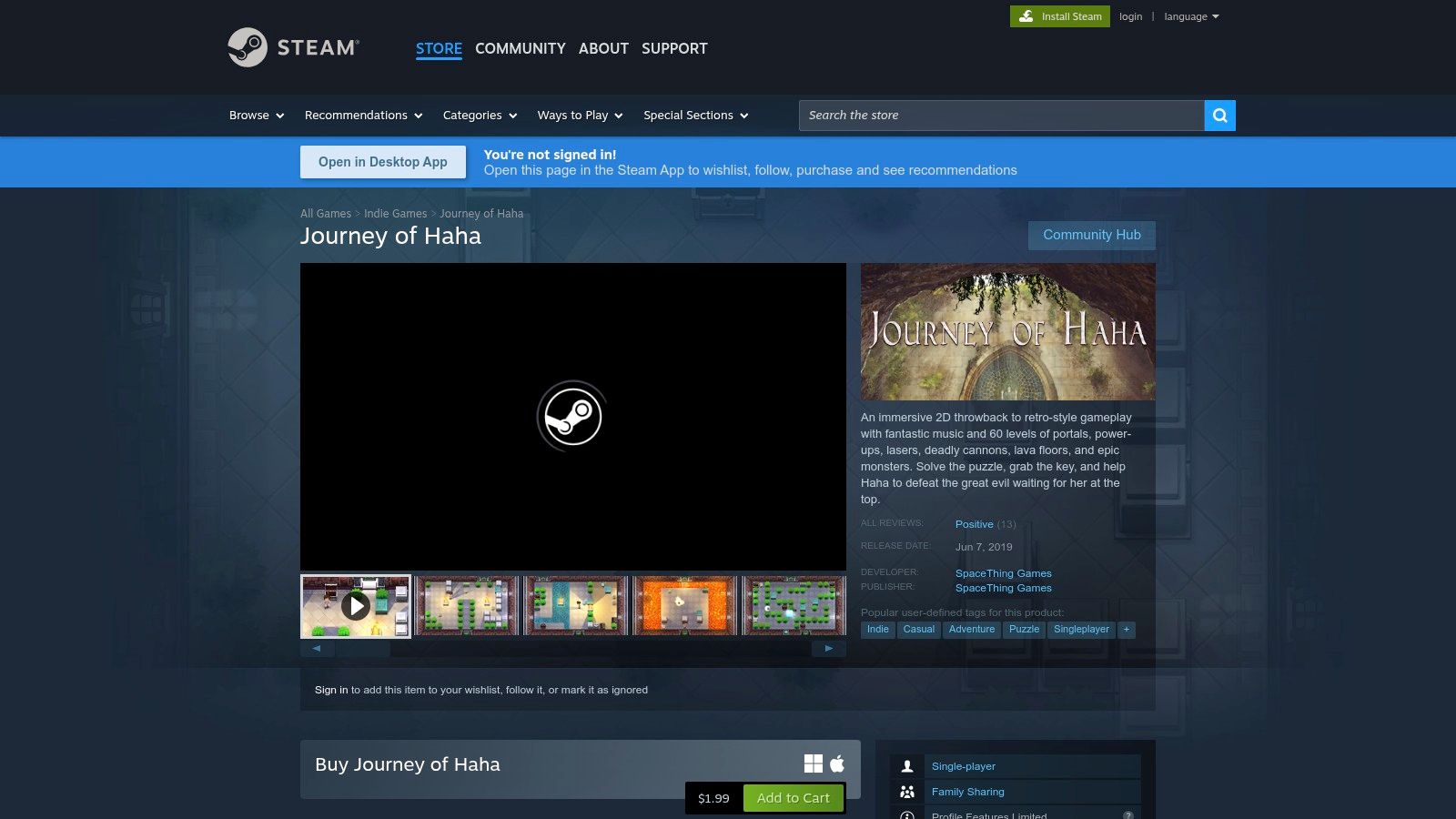
Task: Select the Apple platform icon
Action: [835, 763]
